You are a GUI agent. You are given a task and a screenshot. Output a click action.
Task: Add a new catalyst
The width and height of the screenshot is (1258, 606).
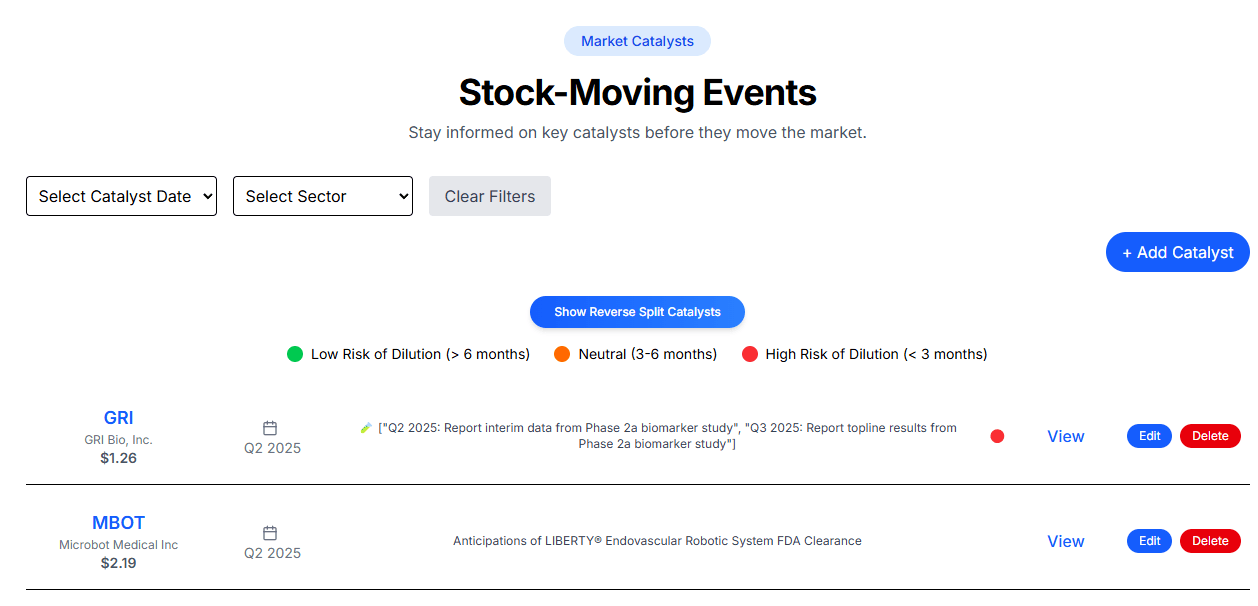[x=1178, y=252]
